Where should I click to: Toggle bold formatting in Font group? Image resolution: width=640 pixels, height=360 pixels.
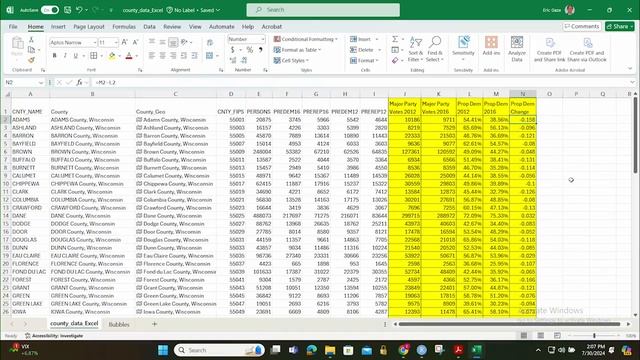coord(54,56)
